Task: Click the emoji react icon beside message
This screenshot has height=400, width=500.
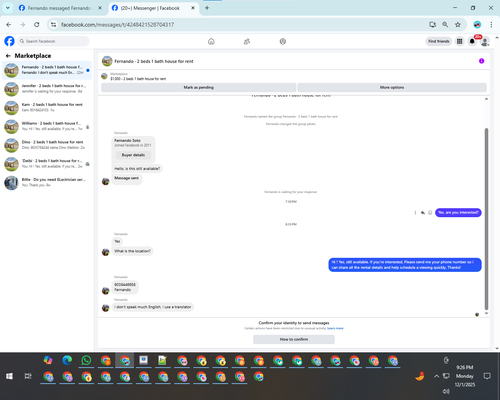Action: pos(430,213)
